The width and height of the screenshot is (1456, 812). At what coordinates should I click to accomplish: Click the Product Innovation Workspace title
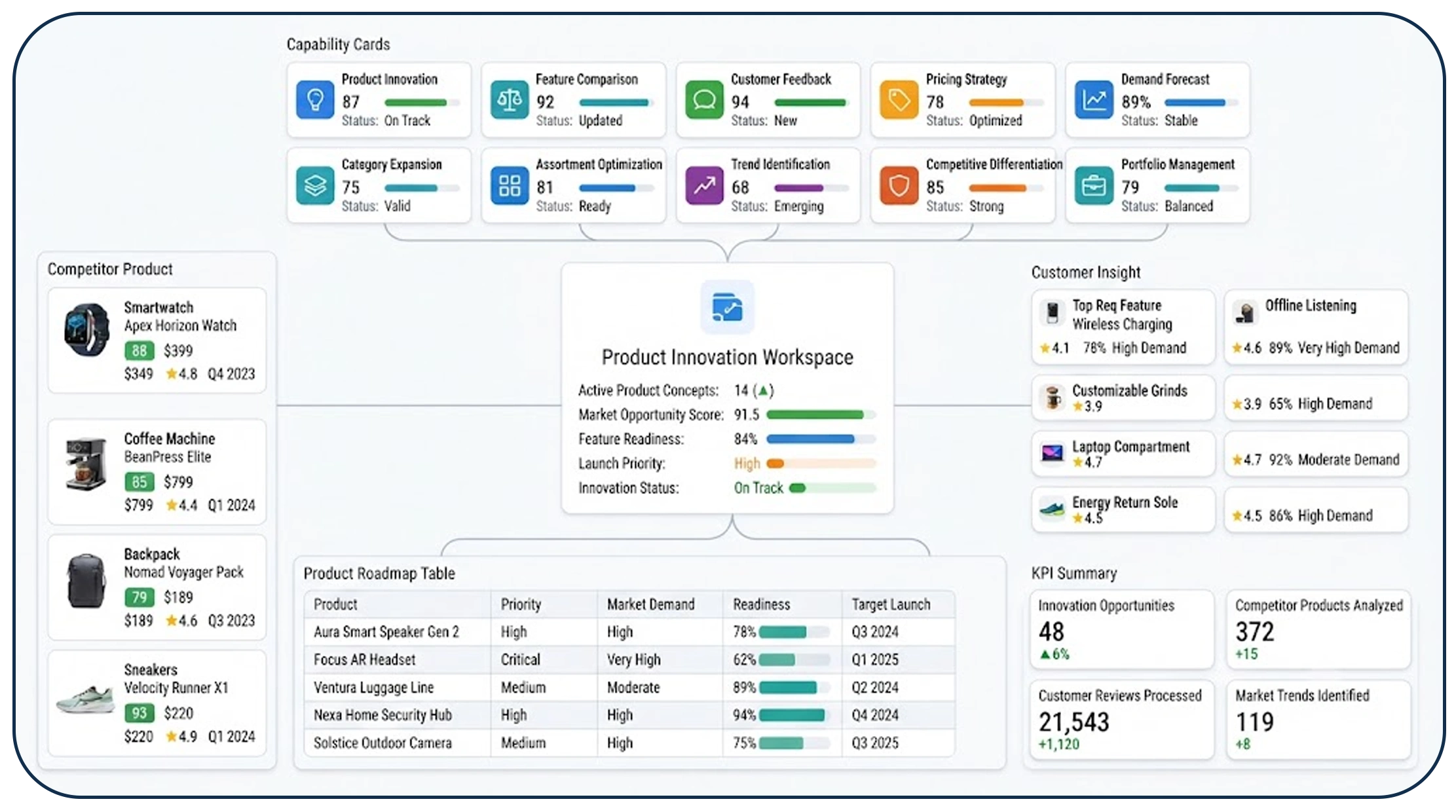[727, 358]
